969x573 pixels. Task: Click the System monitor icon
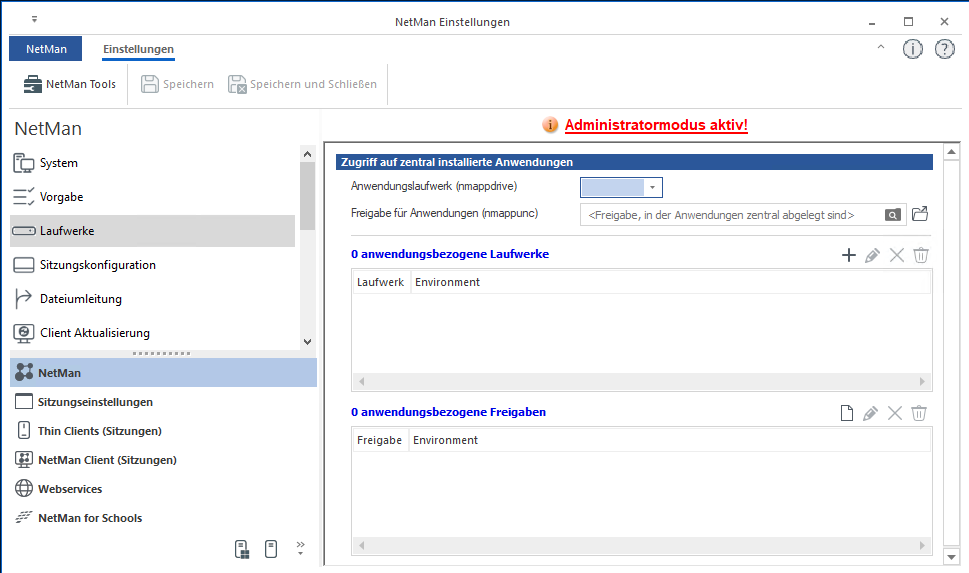[23, 163]
